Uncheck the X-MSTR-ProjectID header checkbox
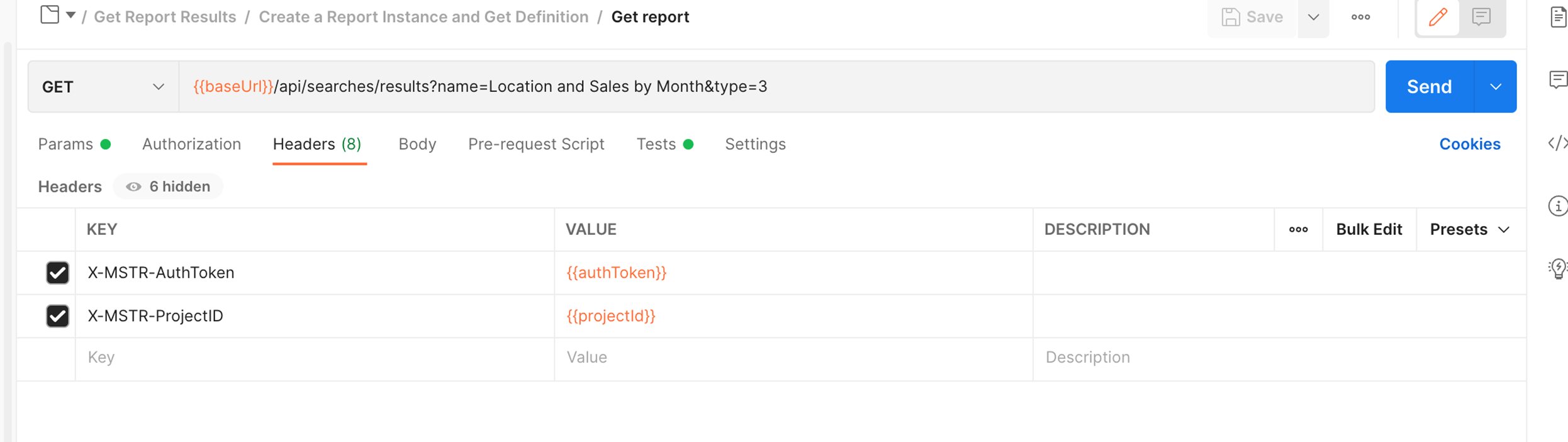 [57, 316]
